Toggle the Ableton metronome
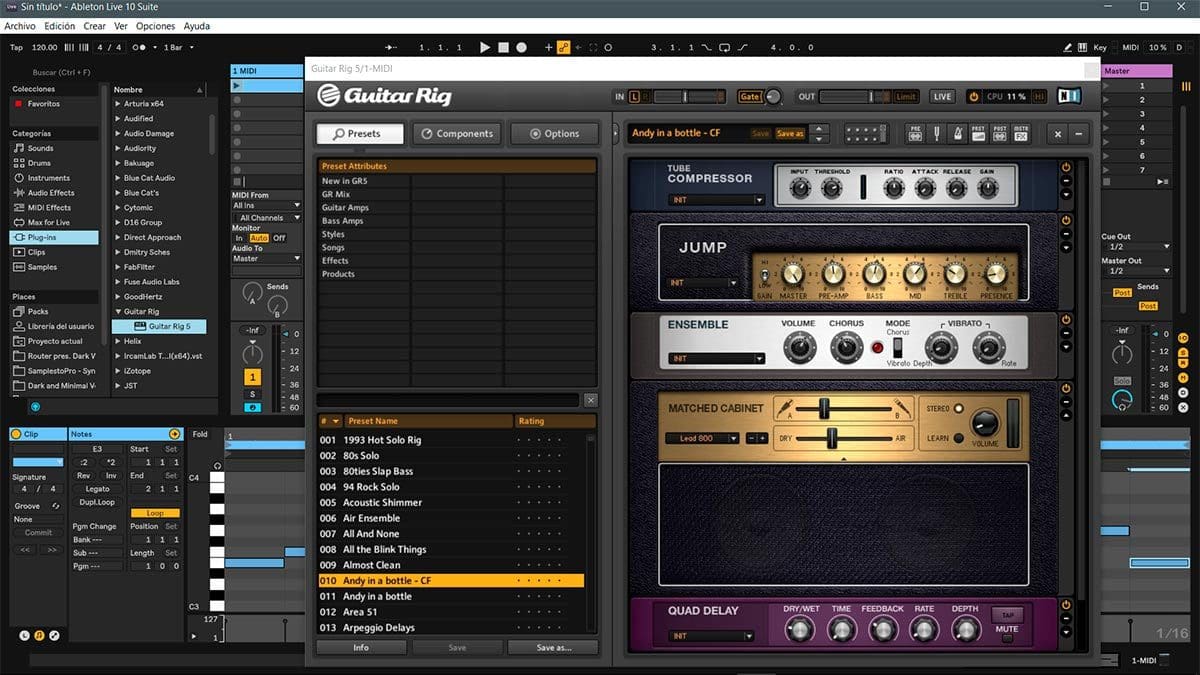The image size is (1200, 675). (141, 47)
